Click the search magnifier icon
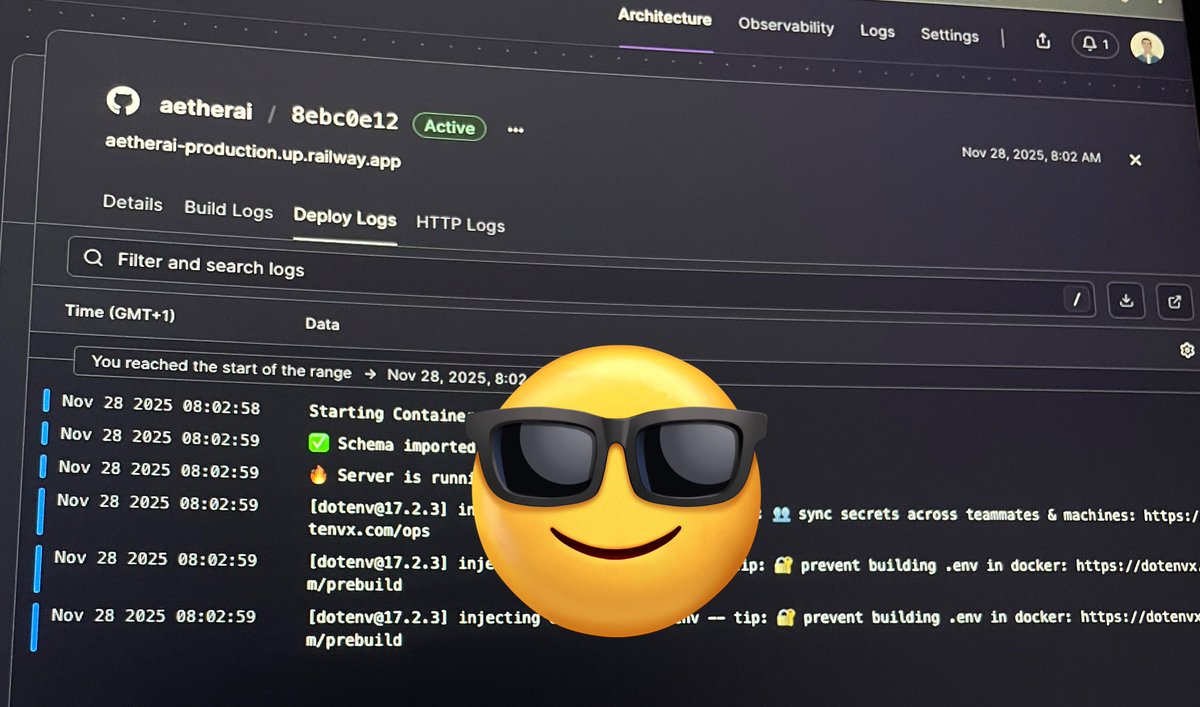The width and height of the screenshot is (1200, 707). 93,258
